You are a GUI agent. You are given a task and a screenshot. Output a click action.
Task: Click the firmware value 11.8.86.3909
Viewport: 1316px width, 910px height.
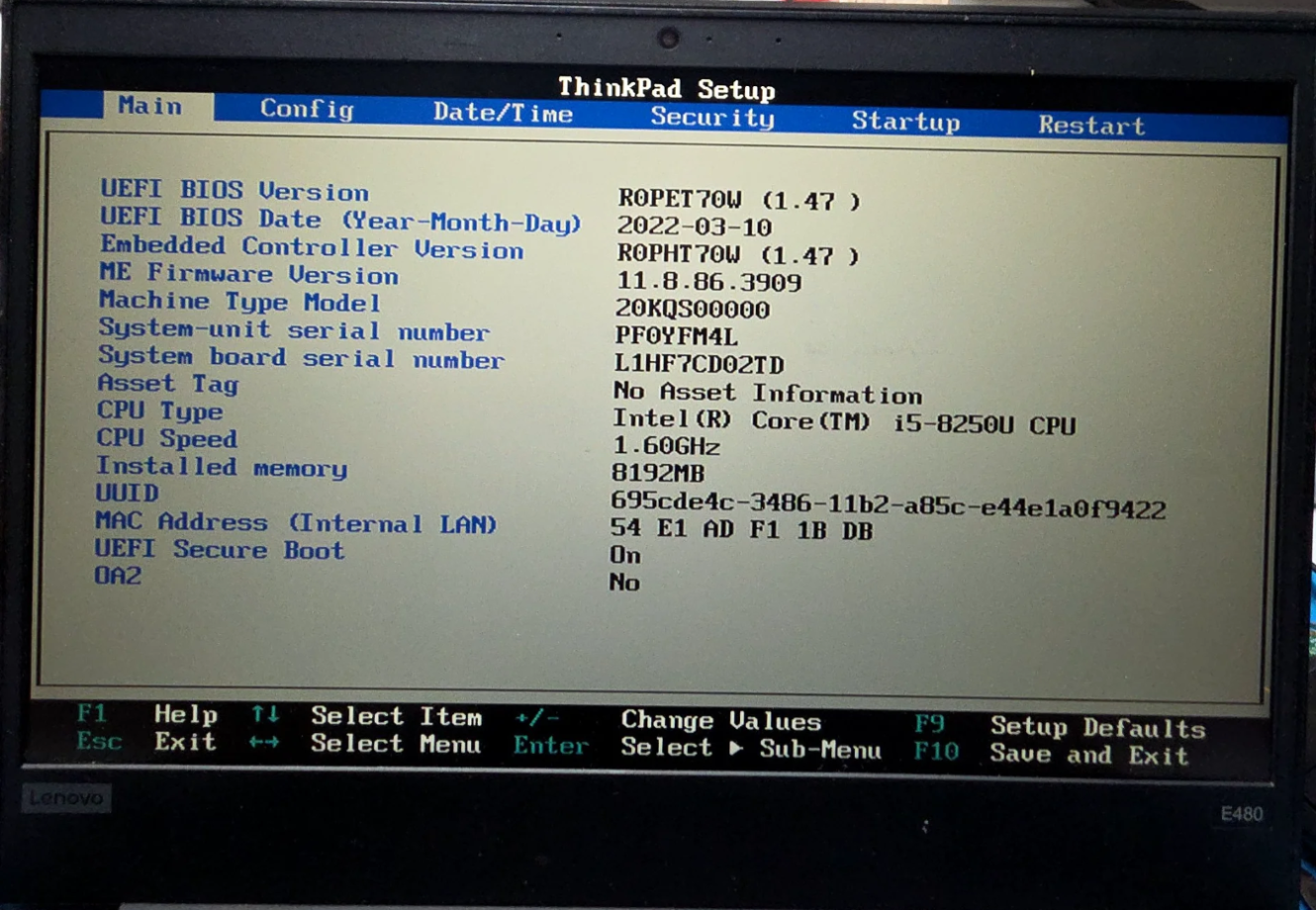[708, 283]
